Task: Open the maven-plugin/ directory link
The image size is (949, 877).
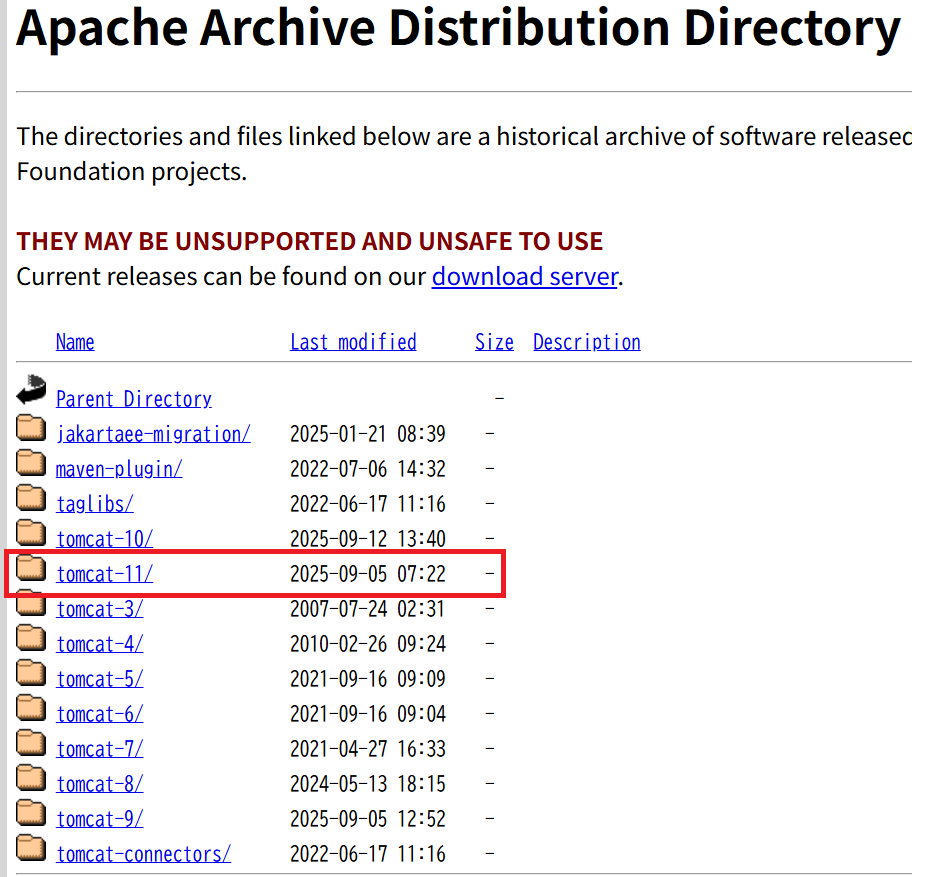Action: (119, 469)
